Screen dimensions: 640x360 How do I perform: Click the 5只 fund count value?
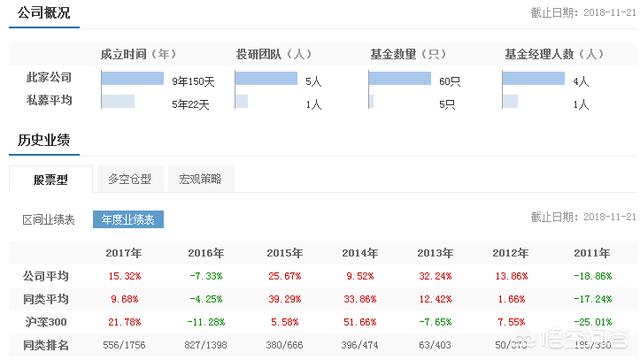[x=447, y=105]
